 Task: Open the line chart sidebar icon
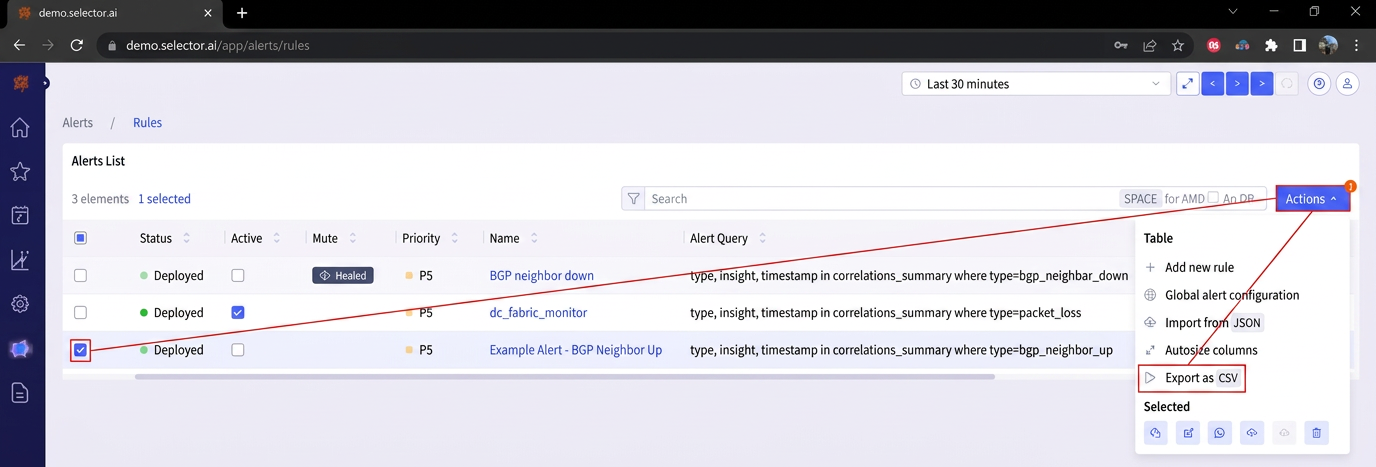tap(20, 260)
